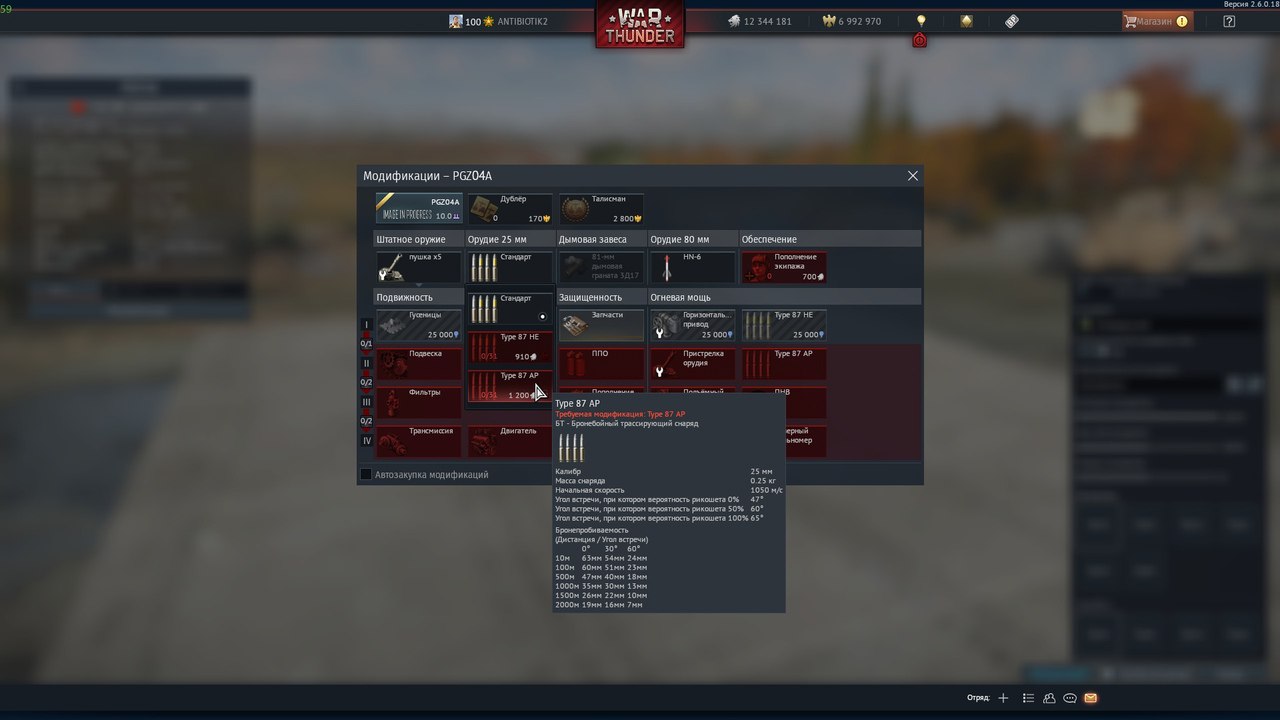Click tier II rank marker
This screenshot has width=1280, height=720.
(x=366, y=363)
